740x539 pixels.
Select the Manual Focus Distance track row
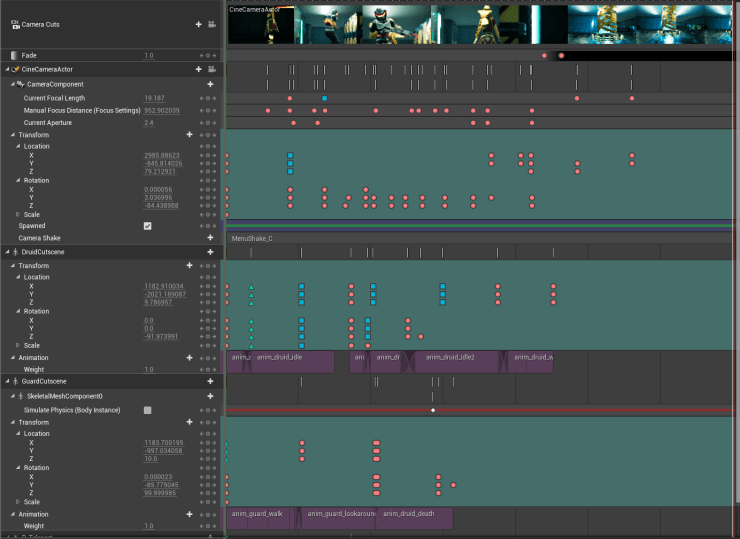[80, 110]
